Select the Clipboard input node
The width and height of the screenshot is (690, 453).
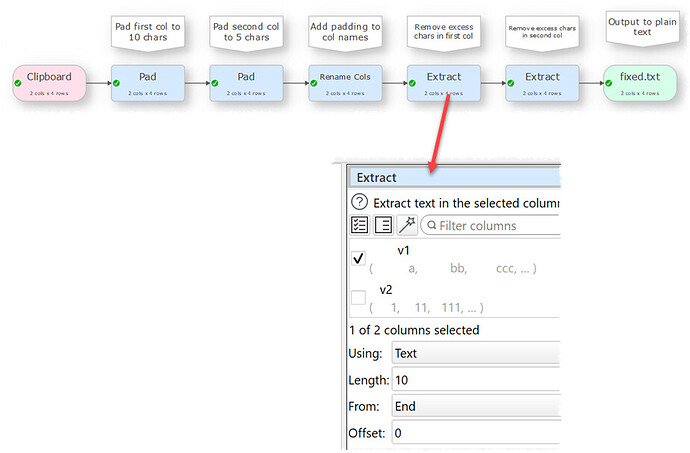[x=49, y=83]
